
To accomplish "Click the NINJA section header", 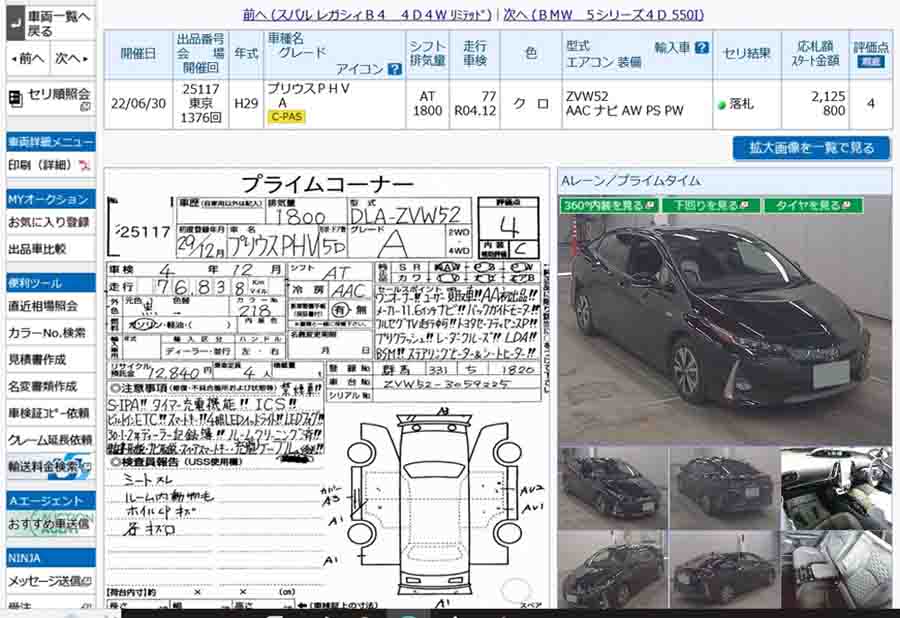I will click(x=51, y=558).
